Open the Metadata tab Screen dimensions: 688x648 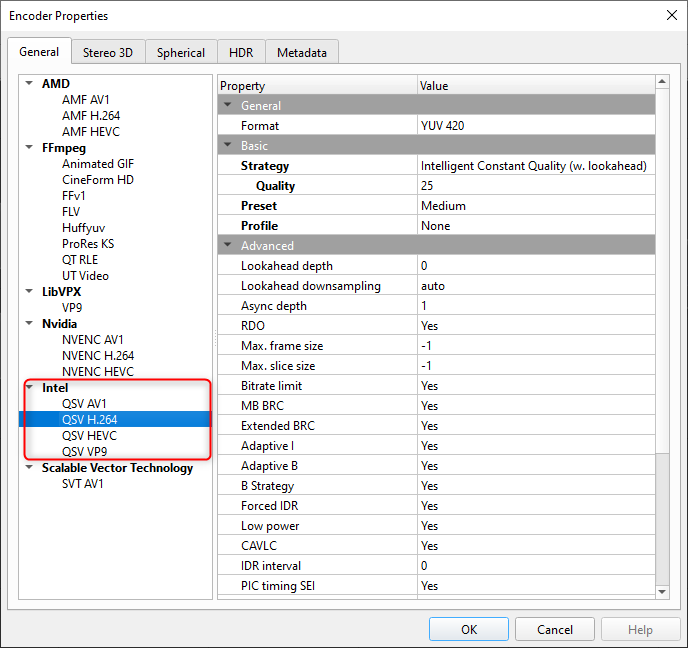[301, 53]
